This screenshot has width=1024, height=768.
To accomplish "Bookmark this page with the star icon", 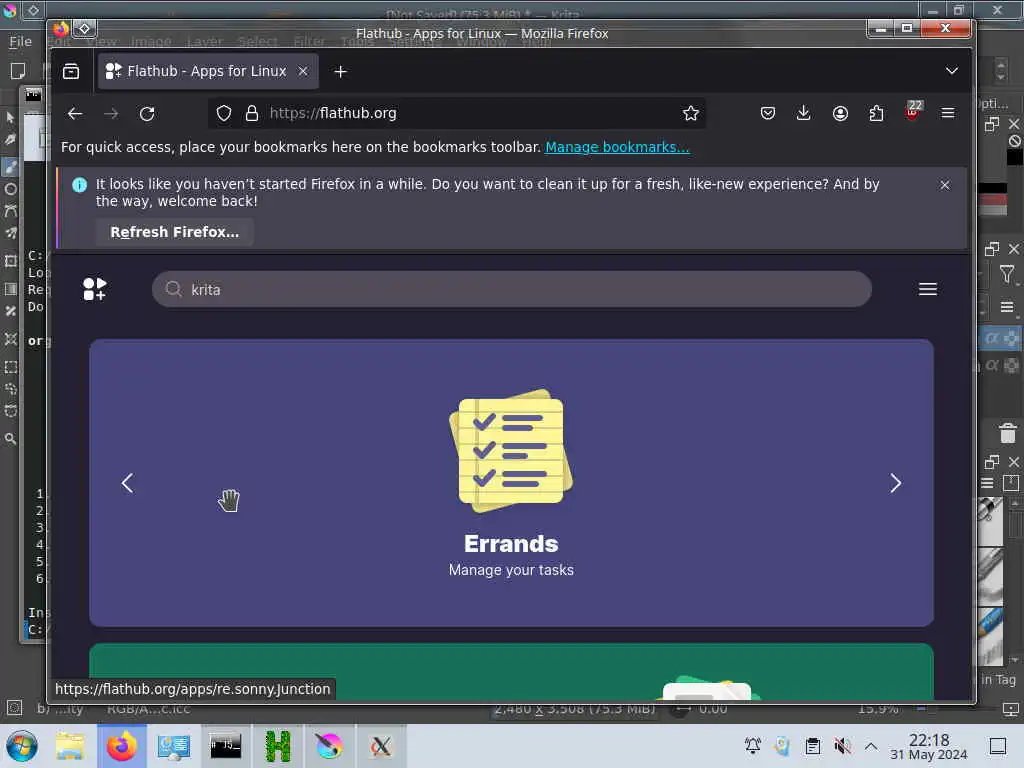I will 690,114.
